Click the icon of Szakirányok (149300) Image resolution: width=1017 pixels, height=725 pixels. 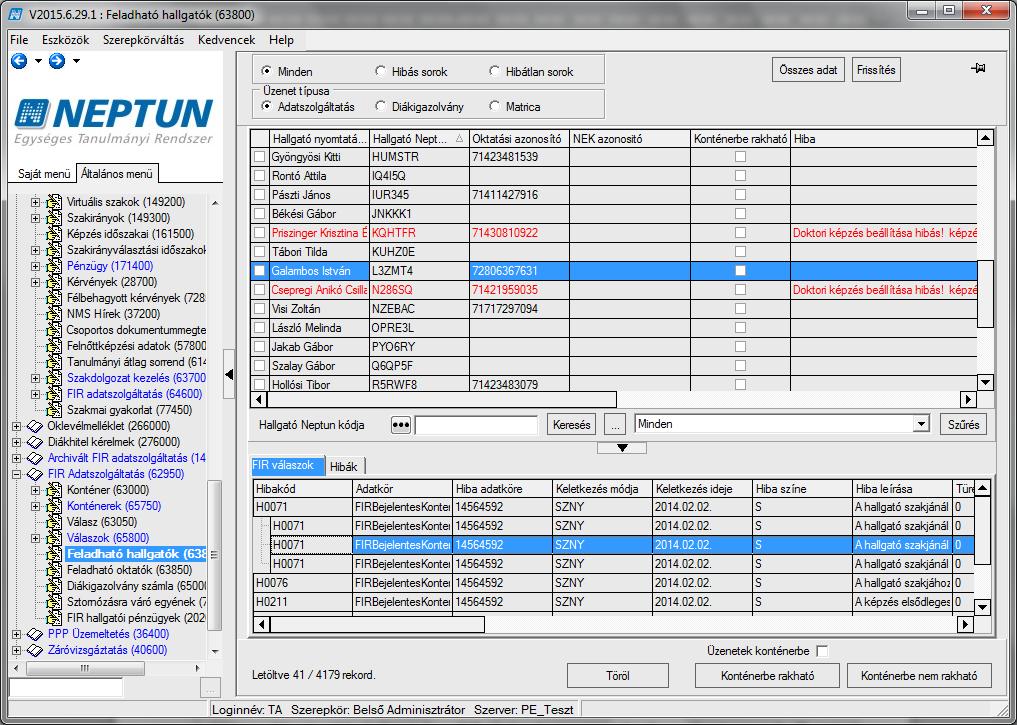click(54, 218)
